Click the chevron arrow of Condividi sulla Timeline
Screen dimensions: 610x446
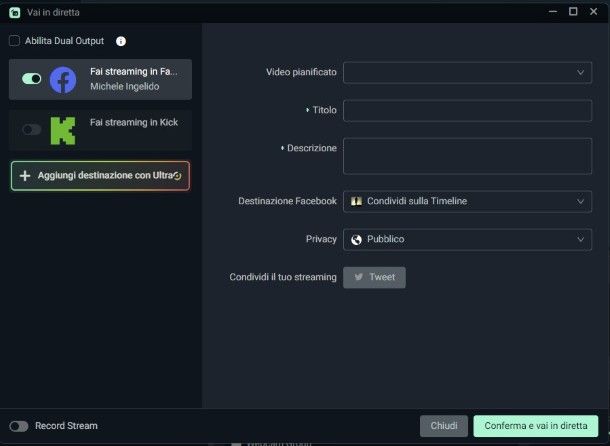pyautogui.click(x=580, y=201)
